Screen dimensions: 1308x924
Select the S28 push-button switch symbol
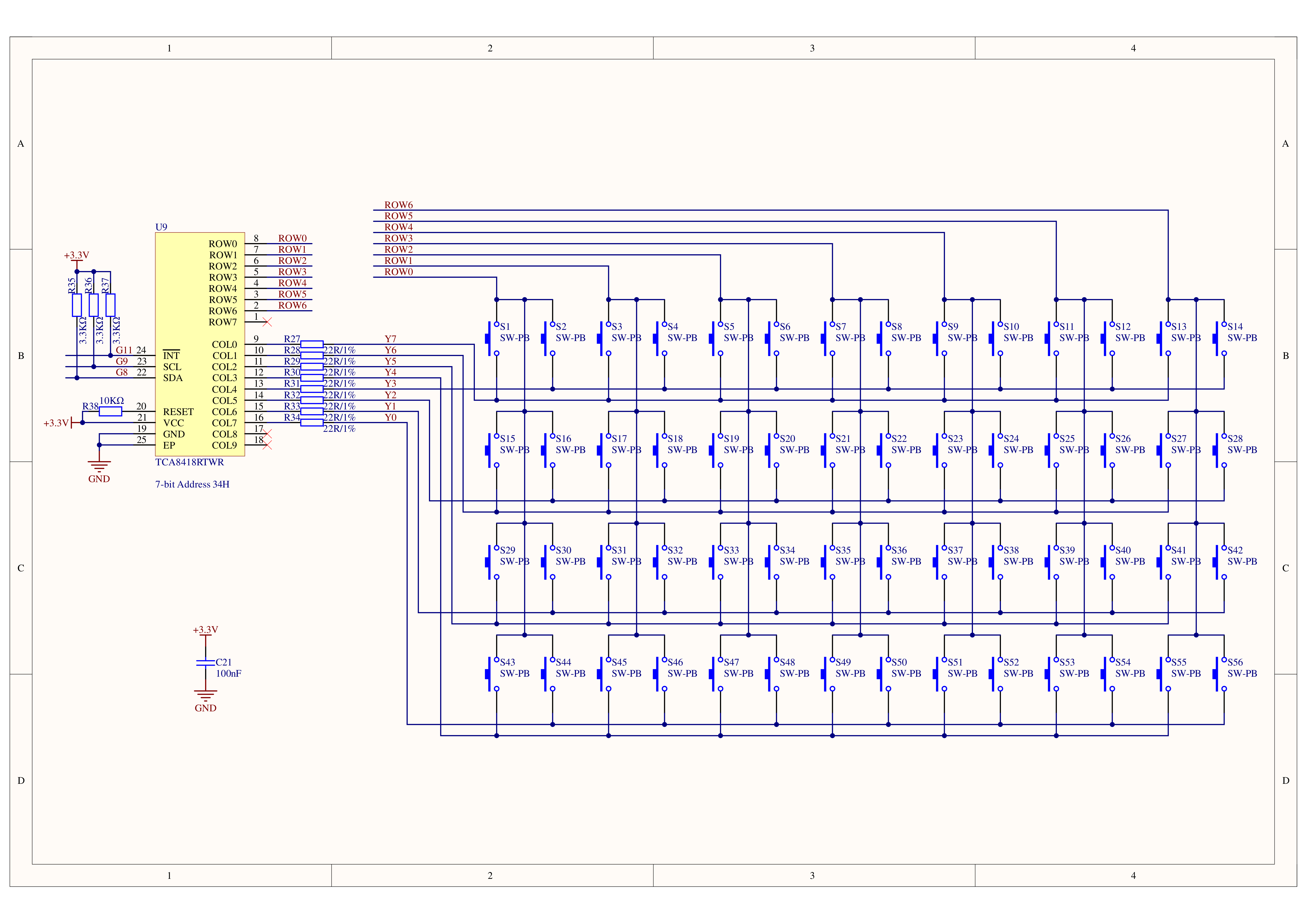[x=1220, y=450]
